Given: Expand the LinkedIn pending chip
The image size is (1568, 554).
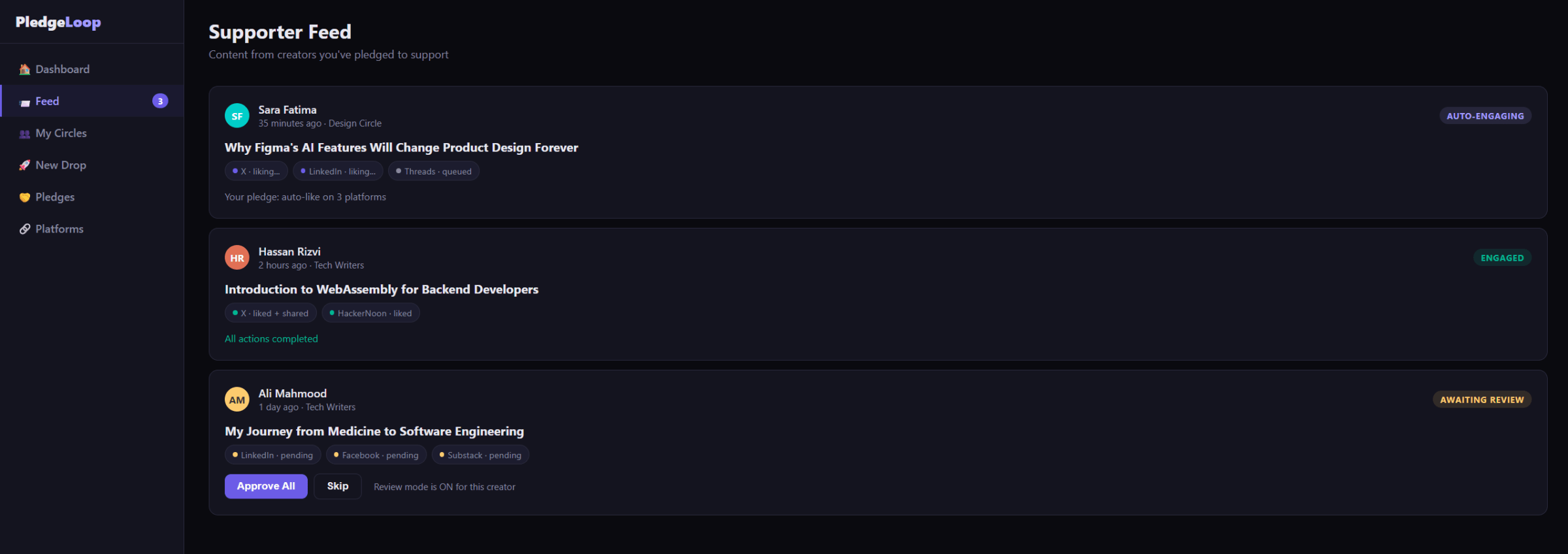Looking at the screenshot, I should pyautogui.click(x=272, y=455).
